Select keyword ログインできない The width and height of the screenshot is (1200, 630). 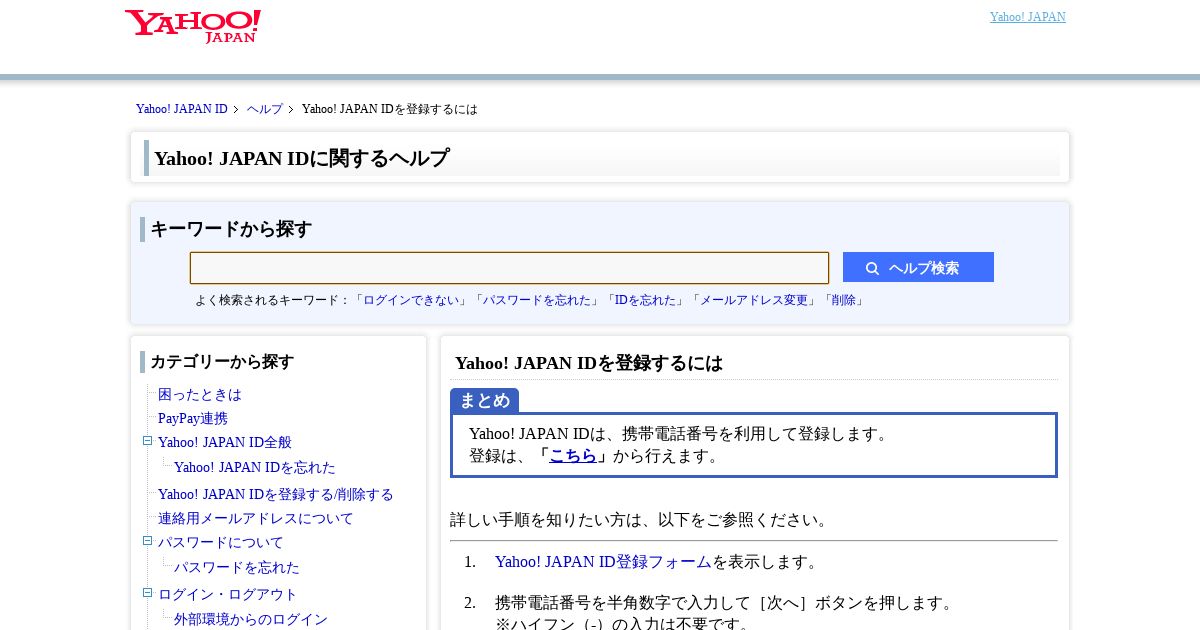(412, 300)
